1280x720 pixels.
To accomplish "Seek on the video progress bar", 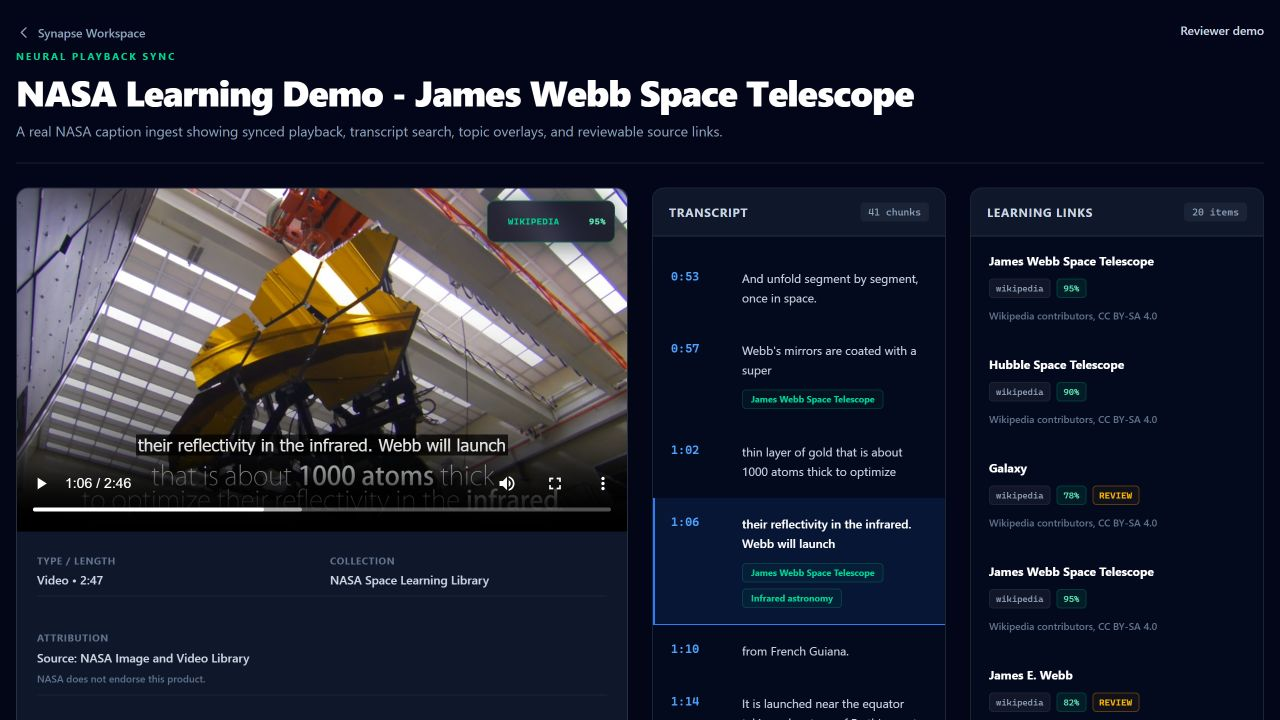I will pyautogui.click(x=322, y=509).
